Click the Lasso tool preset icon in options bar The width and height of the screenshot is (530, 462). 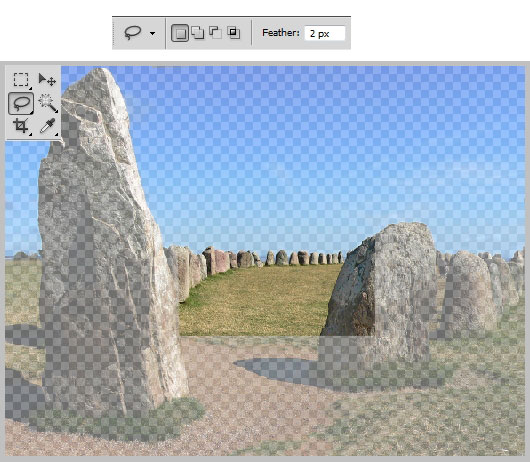tap(133, 33)
